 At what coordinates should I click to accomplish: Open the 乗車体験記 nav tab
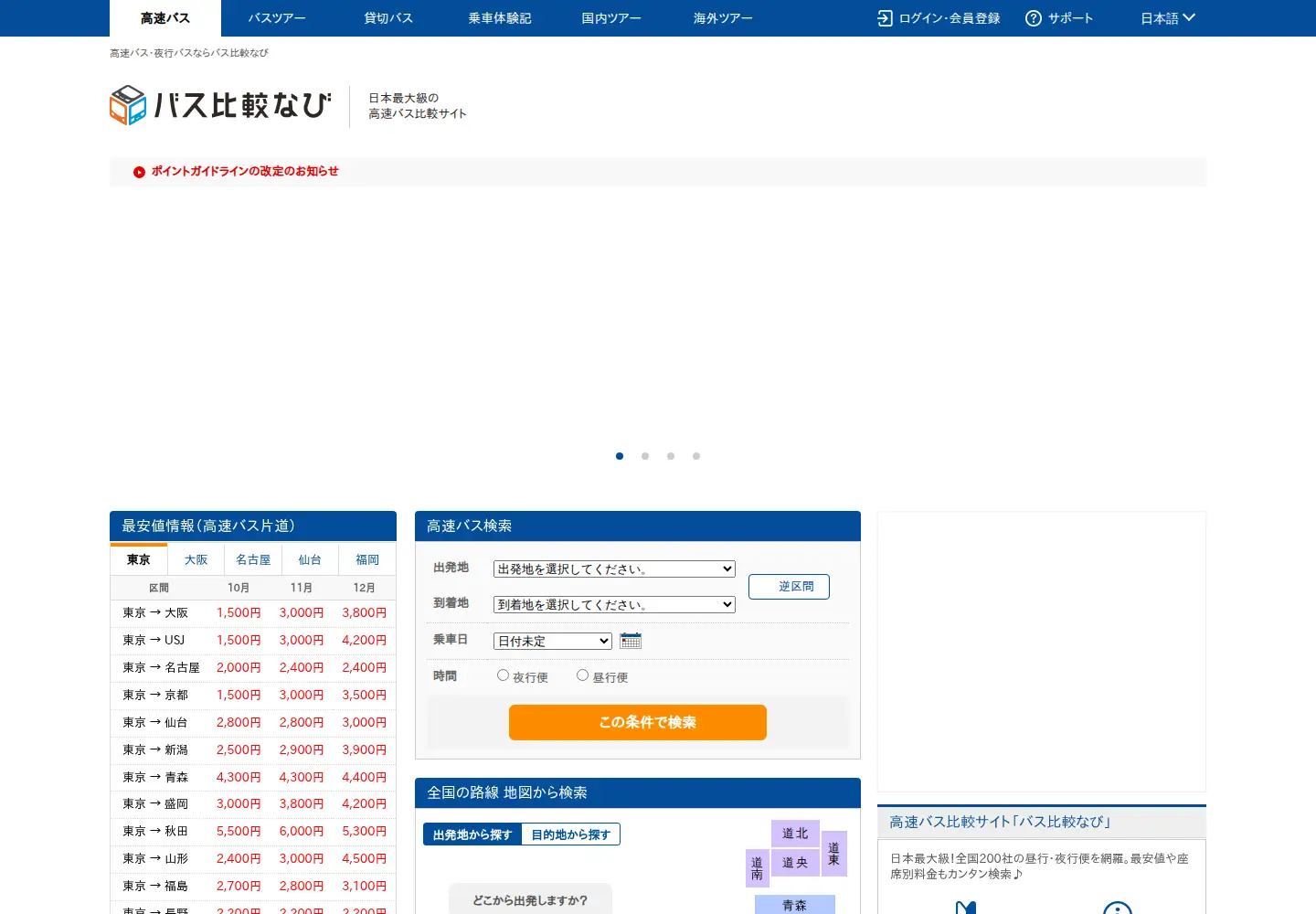pyautogui.click(x=500, y=18)
